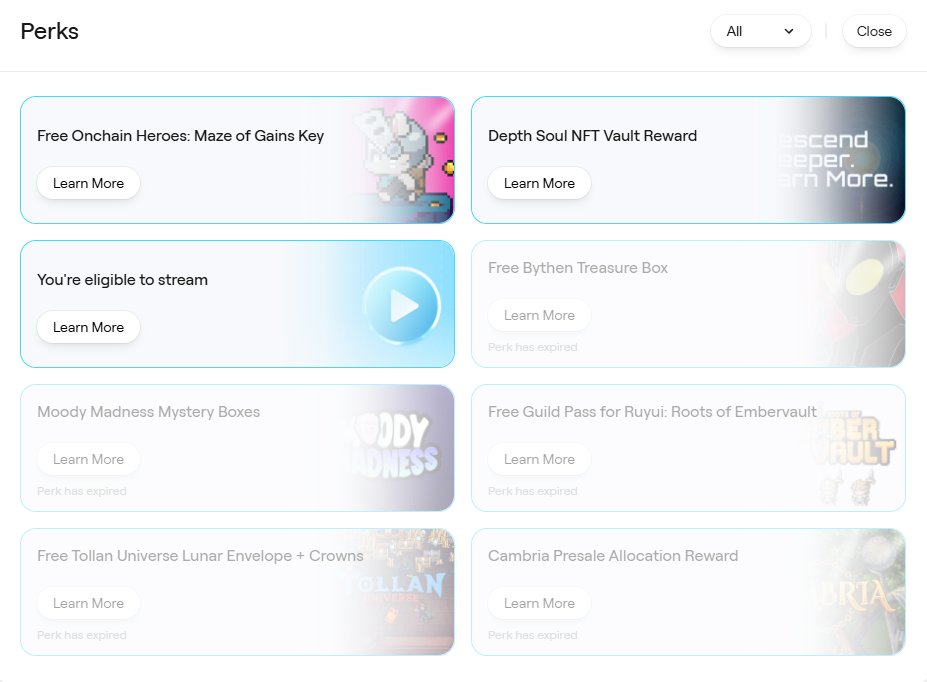This screenshot has height=682, width=927.
Task: Learn more about Depth Soul NFT Vault Reward
Action: 539,183
